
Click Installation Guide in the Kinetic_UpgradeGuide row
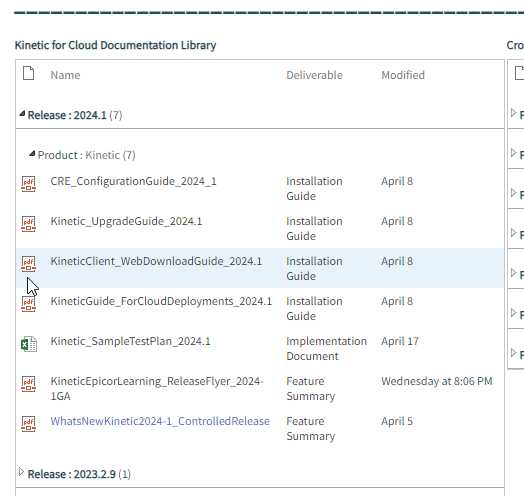click(x=314, y=229)
